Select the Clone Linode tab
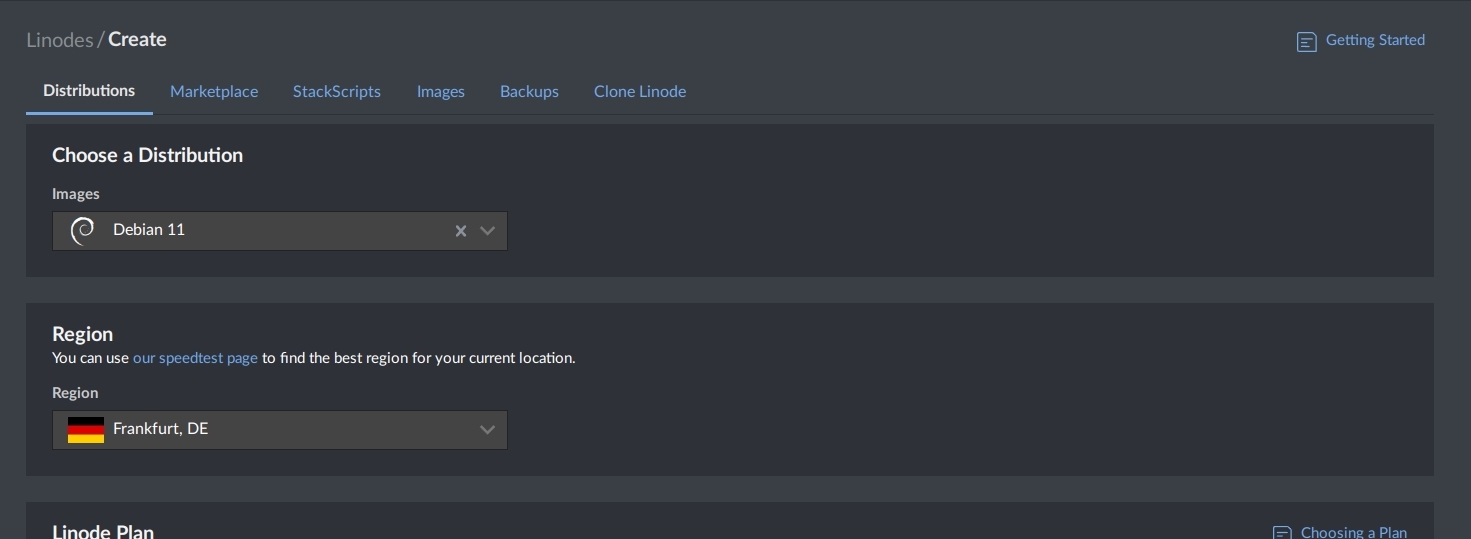The image size is (1471, 539). pyautogui.click(x=640, y=91)
